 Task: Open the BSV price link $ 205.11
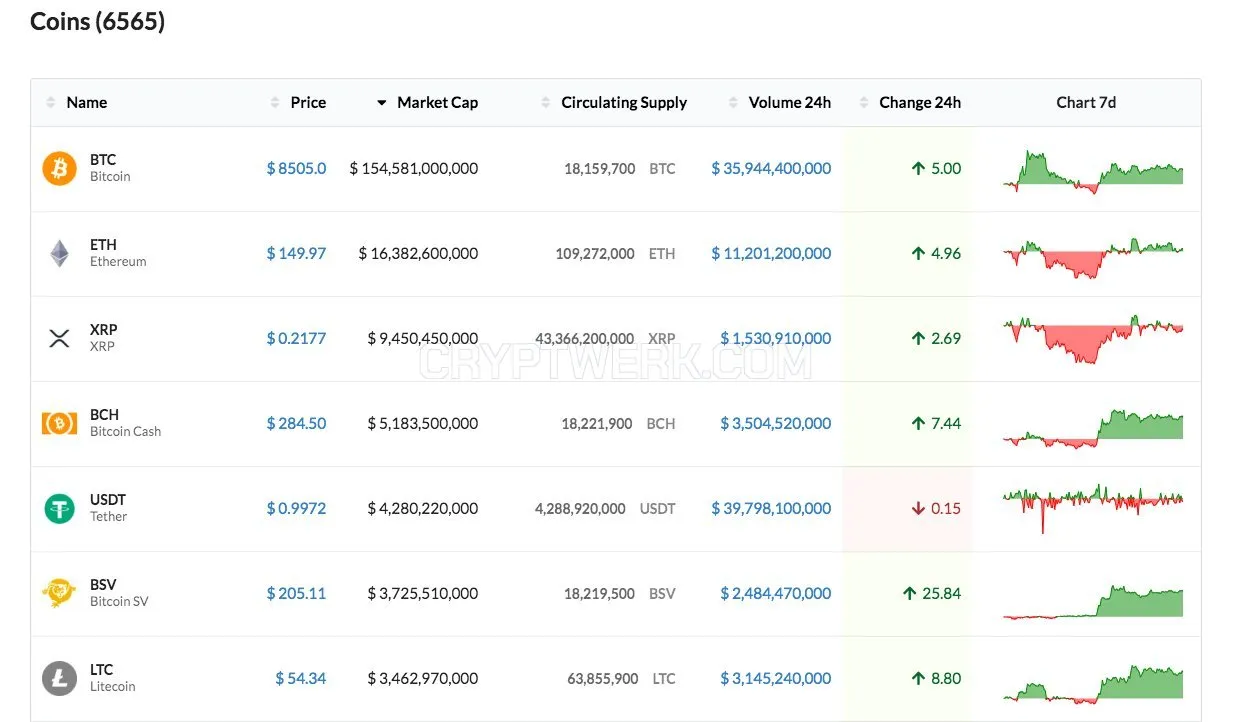click(296, 593)
